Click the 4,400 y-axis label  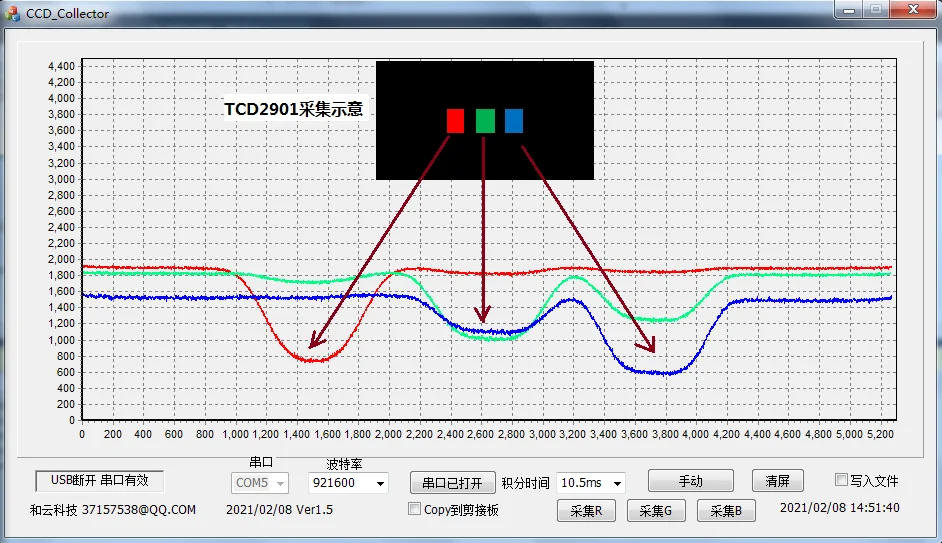[x=61, y=66]
